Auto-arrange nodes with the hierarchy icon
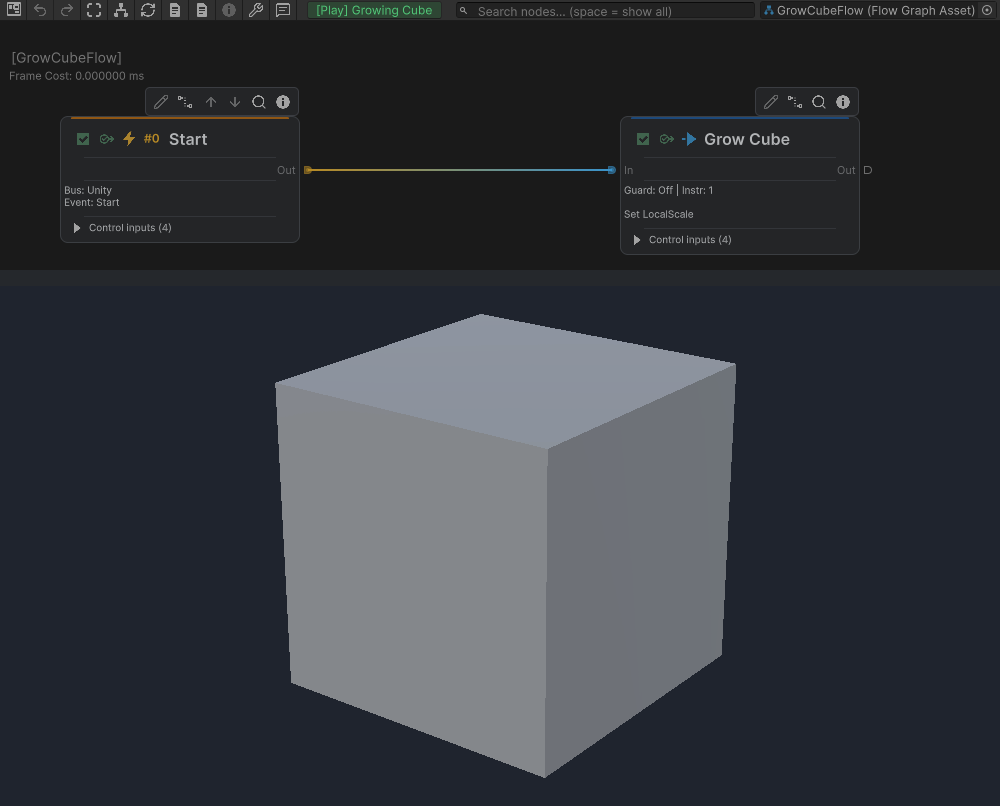1000x806 pixels. click(121, 10)
